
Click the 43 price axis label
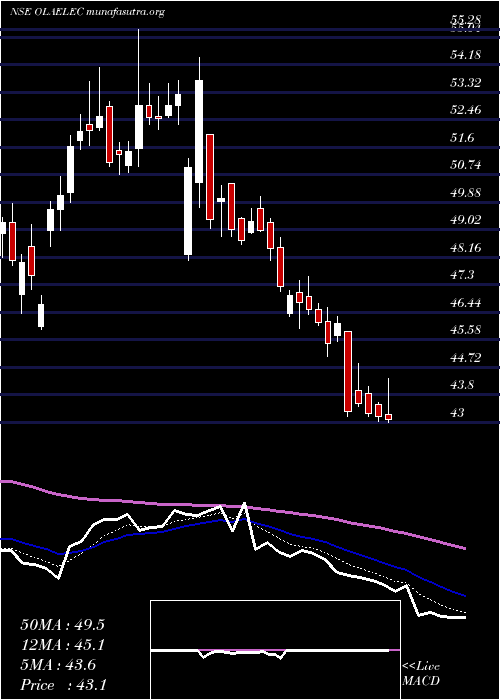coord(458,412)
